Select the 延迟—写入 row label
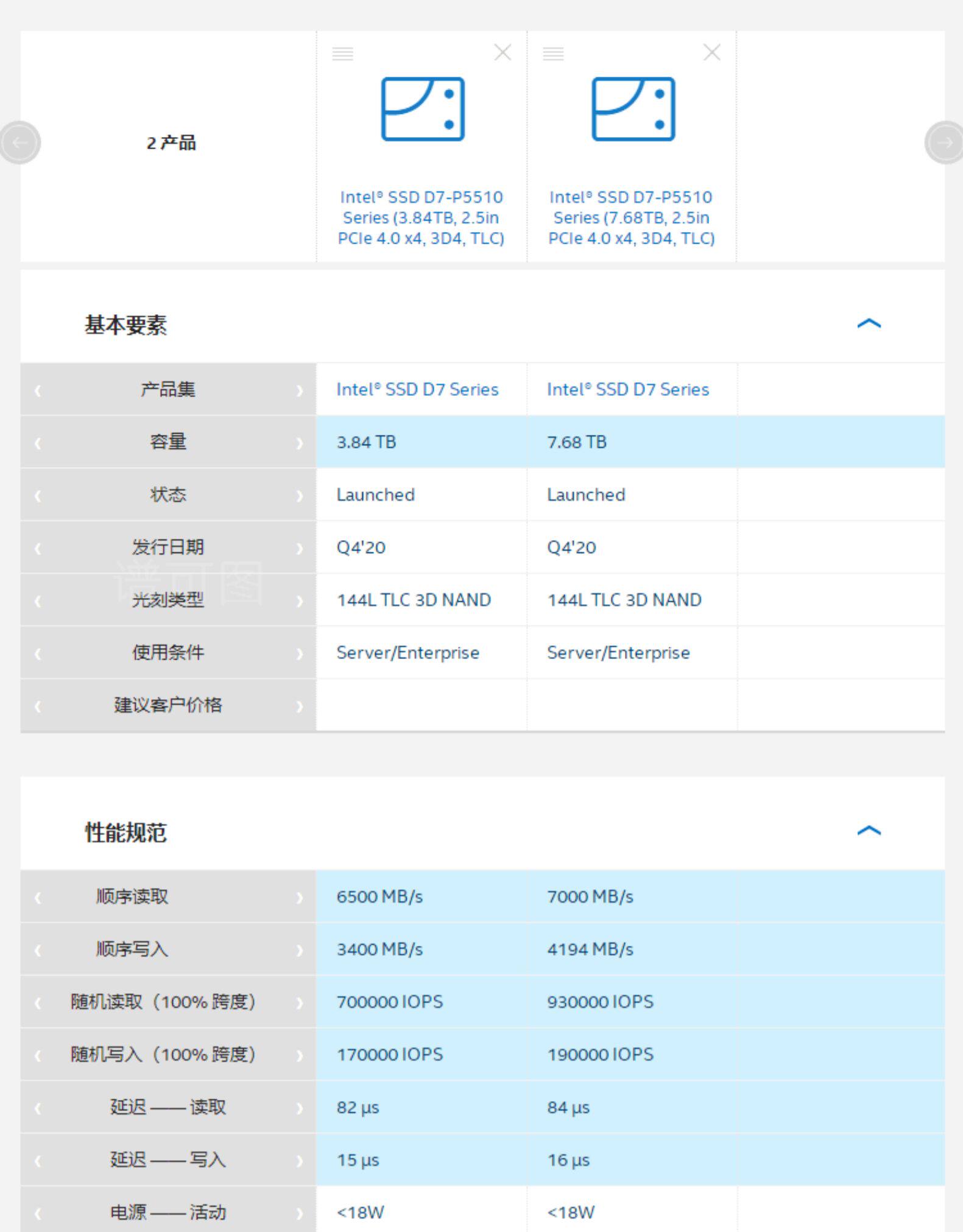This screenshot has width=963, height=1232. 168,1160
